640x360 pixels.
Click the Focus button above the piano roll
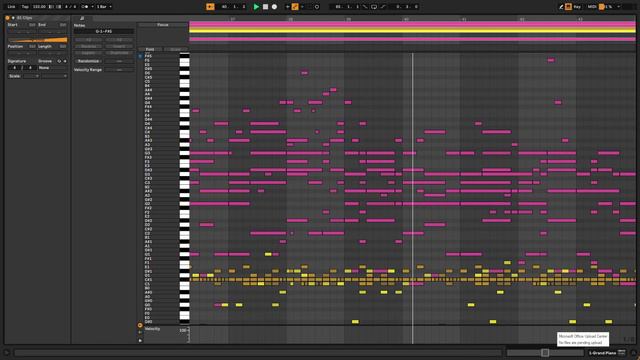coord(162,25)
